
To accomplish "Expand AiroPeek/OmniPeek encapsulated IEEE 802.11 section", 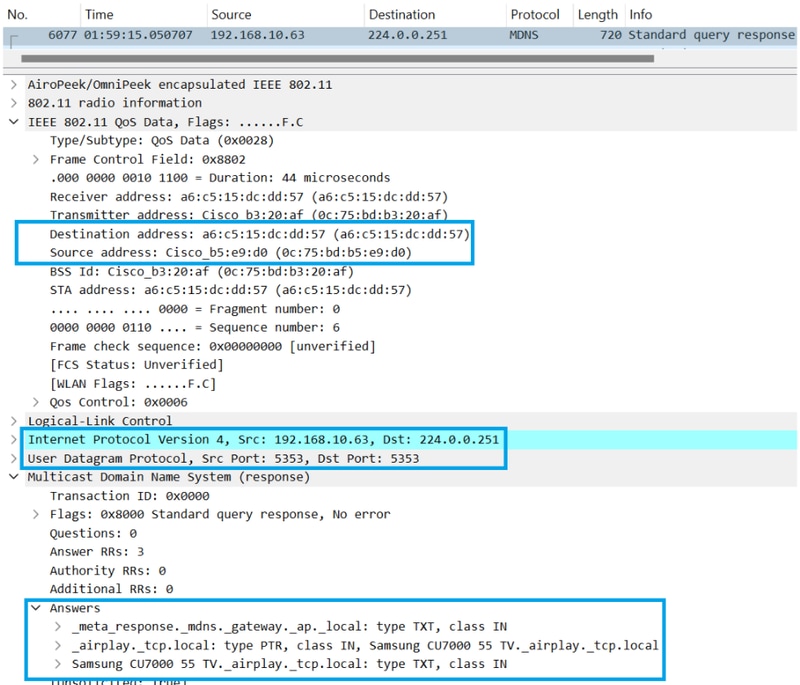I will (x=14, y=84).
